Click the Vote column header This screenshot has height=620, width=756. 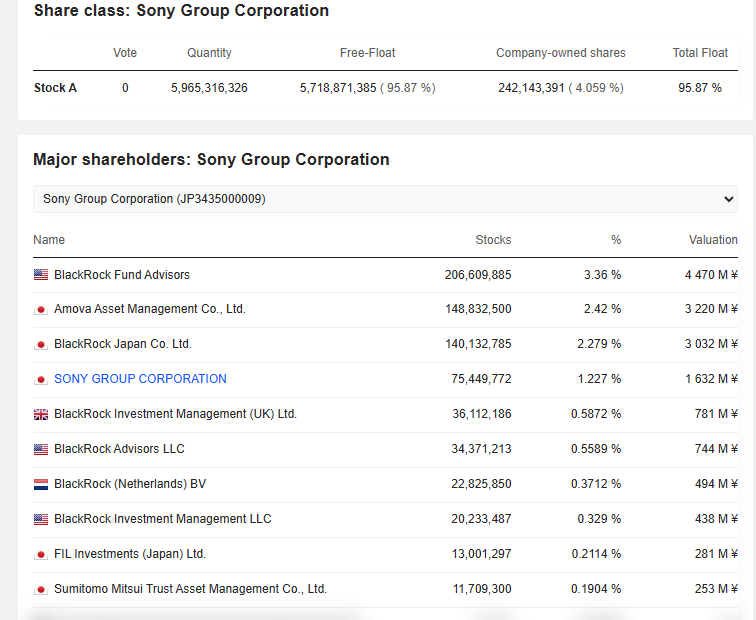pos(125,53)
